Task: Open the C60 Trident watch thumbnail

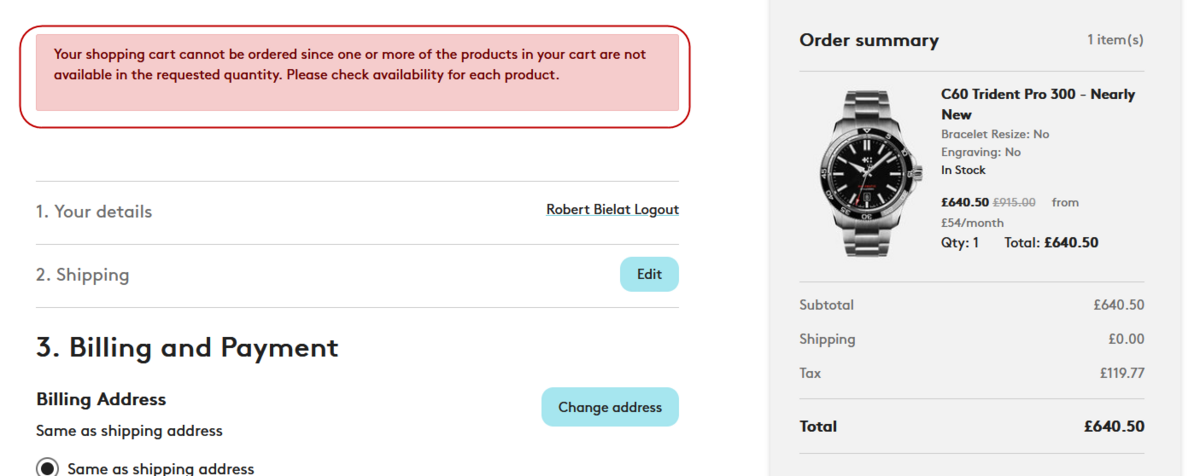Action: coord(868,172)
